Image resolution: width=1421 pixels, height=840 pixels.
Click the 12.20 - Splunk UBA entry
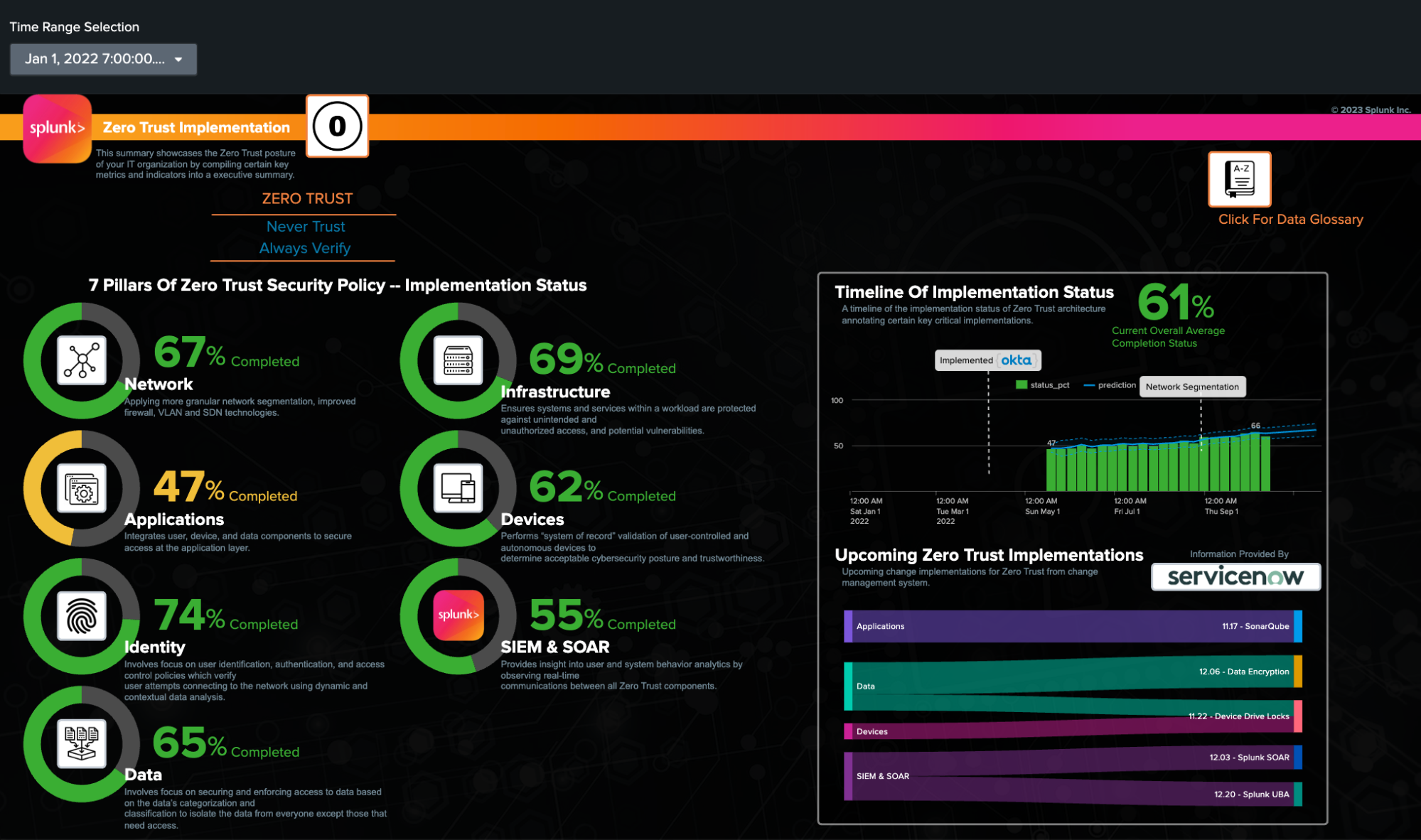1251,795
